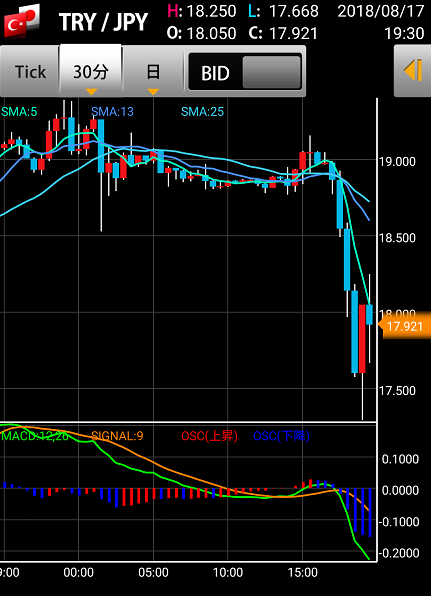Tap the 15:00 time axis marker
Viewport: 431px width, 596px height.
click(303, 572)
